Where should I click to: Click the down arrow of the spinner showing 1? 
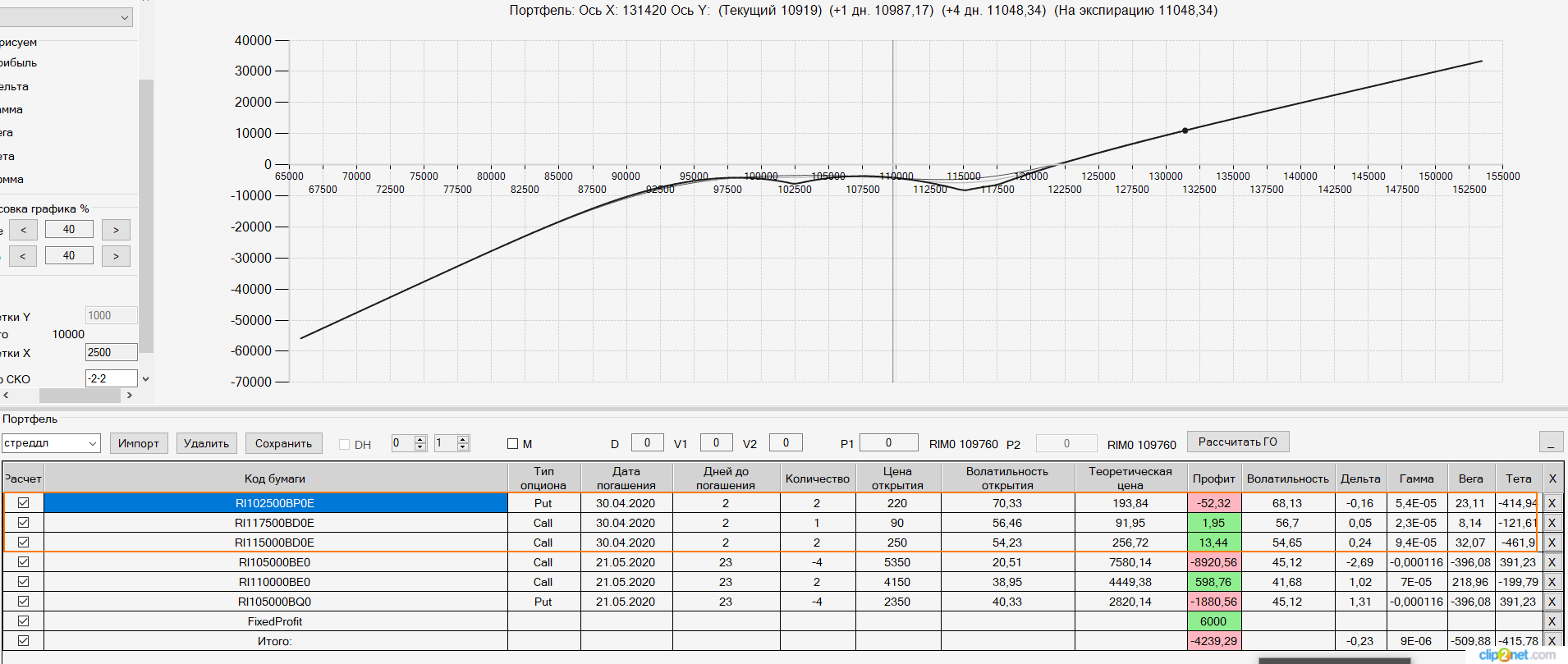463,447
